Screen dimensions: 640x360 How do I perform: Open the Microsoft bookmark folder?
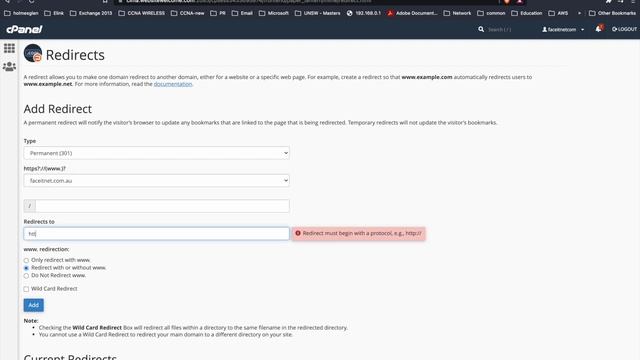point(273,13)
